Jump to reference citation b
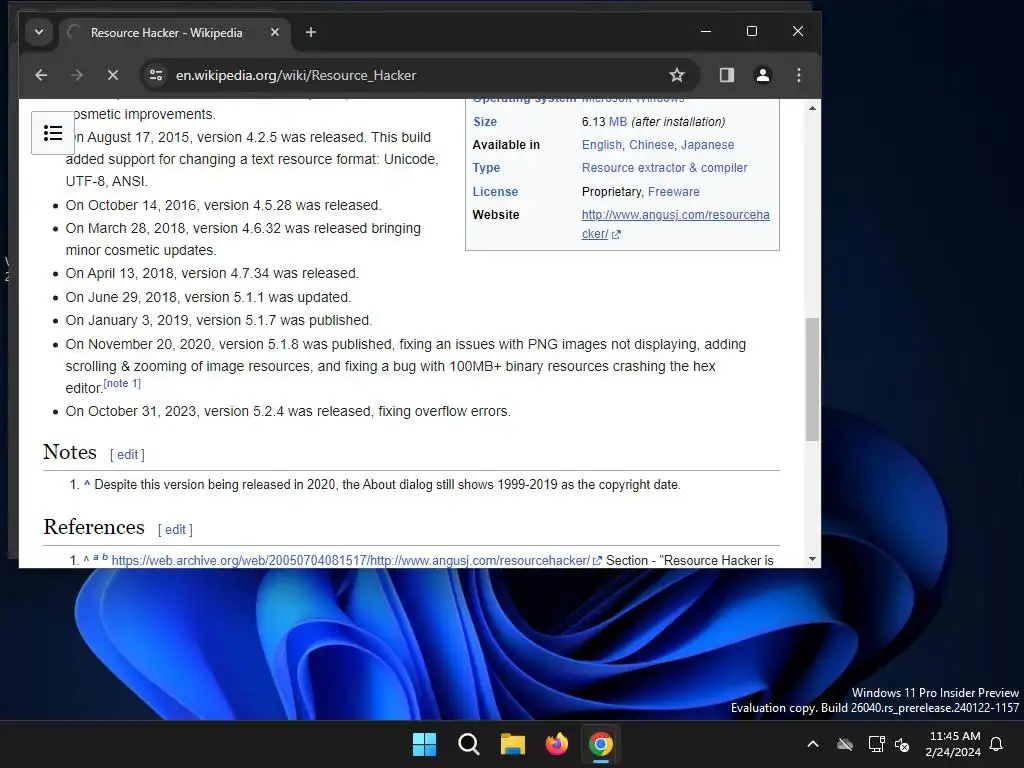Screen dimensions: 1024x768 [x=105, y=557]
